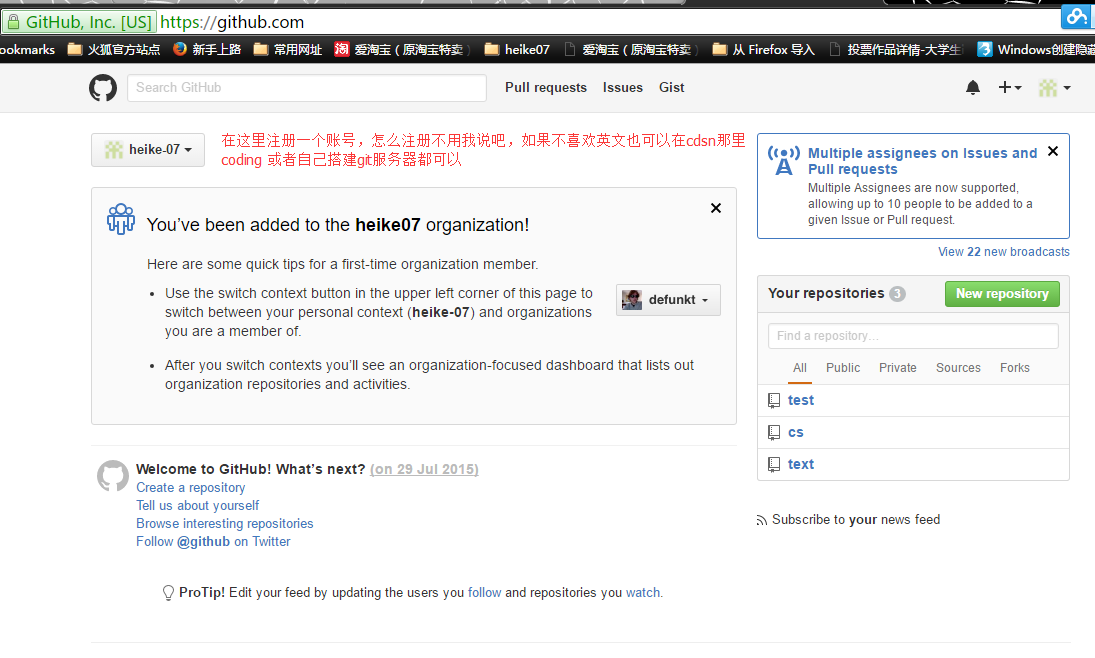The height and width of the screenshot is (658, 1095).
Task: Switch to the Private repositories tab
Action: click(897, 368)
